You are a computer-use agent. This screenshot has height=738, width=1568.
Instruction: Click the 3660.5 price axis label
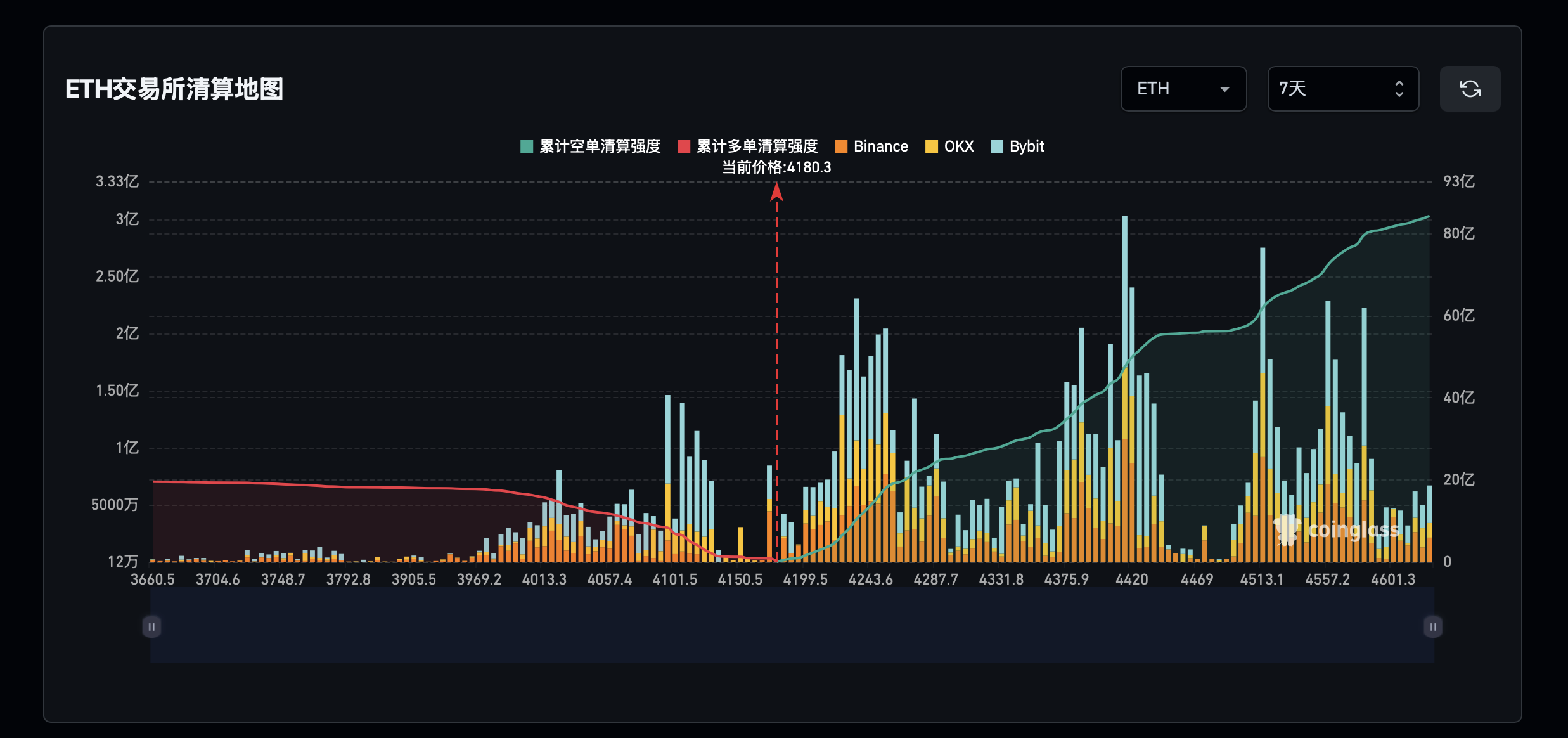pos(152,579)
